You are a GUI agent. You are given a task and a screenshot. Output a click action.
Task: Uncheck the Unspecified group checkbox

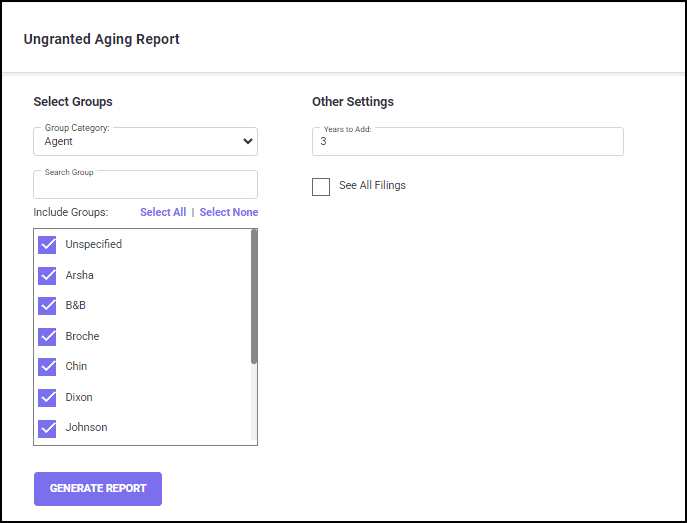tap(47, 245)
